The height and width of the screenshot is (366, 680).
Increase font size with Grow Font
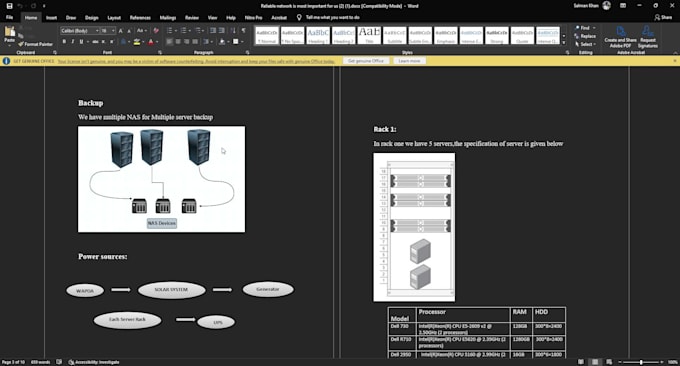tap(121, 31)
